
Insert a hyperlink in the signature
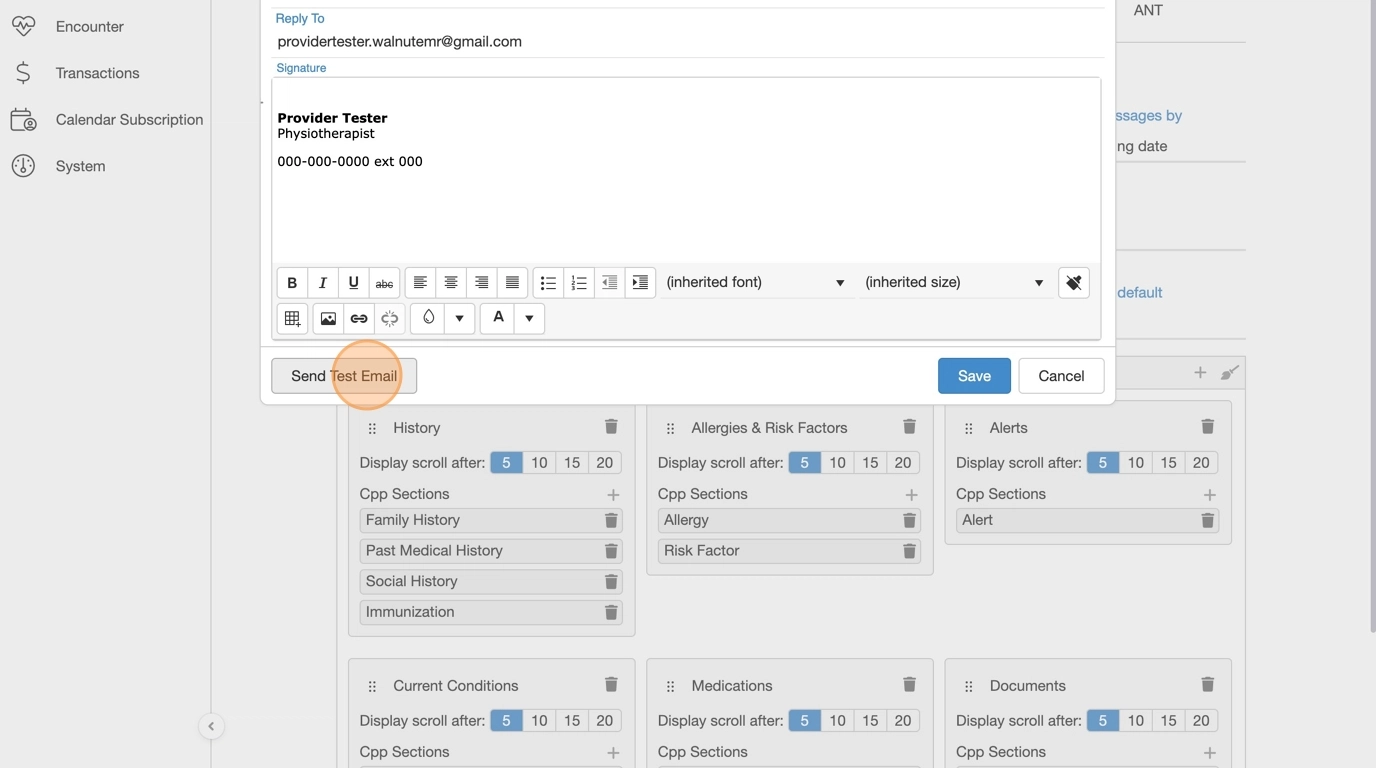358,319
